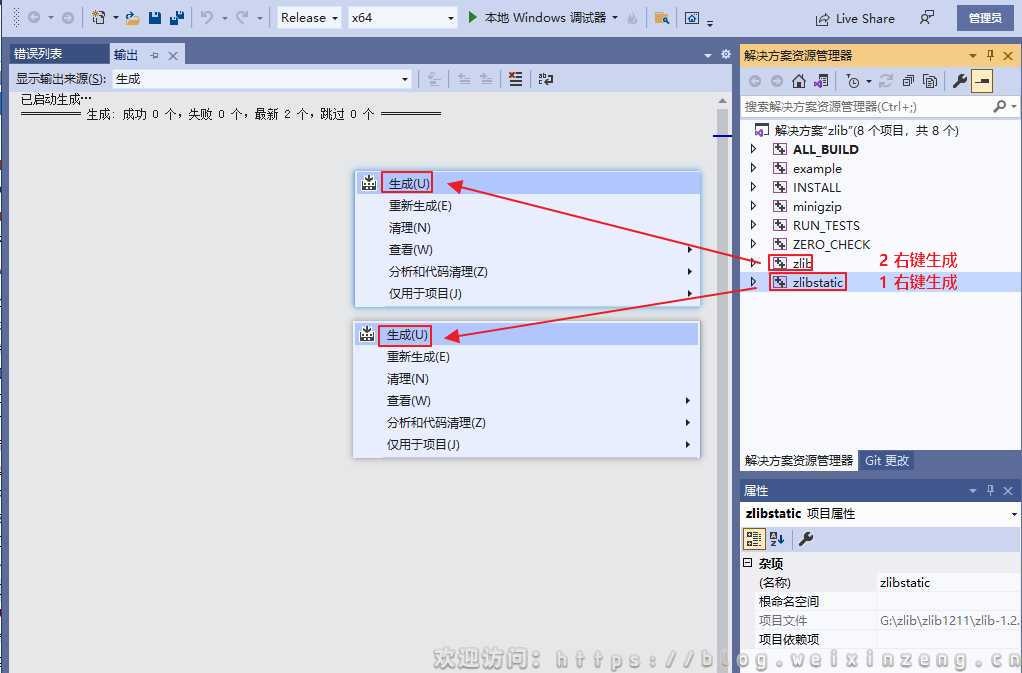Open output window settings gear icon

click(x=725, y=55)
